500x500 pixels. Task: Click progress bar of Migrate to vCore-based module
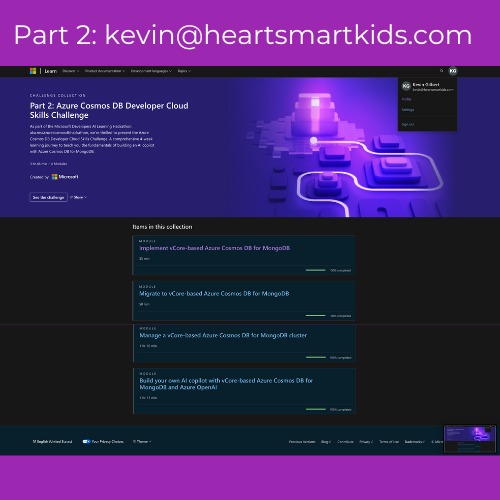coord(316,315)
